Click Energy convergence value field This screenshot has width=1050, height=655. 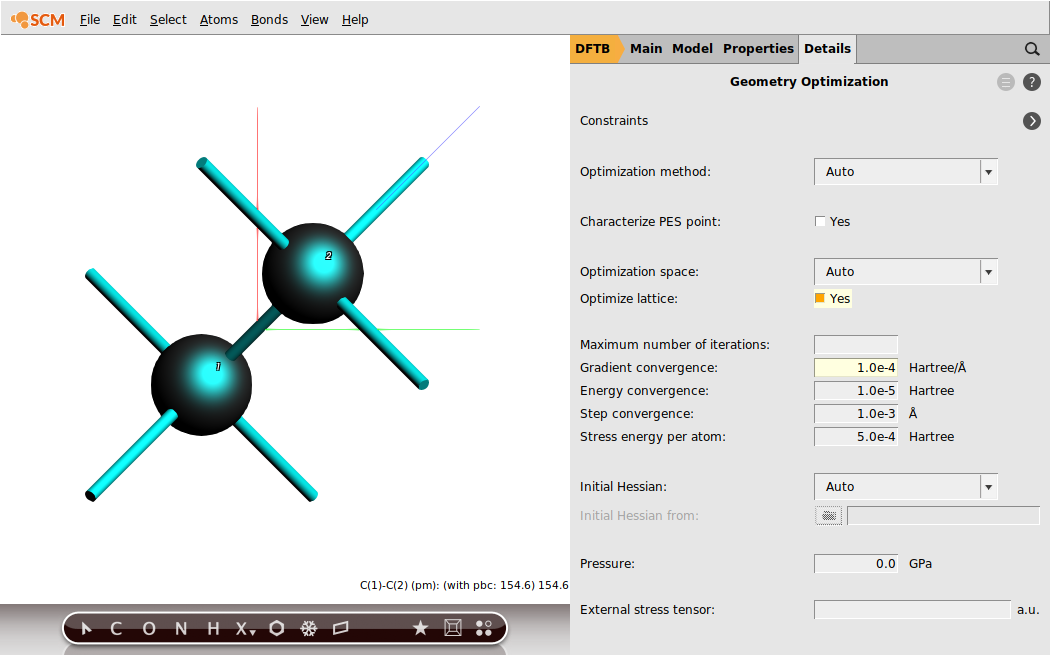[x=856, y=390]
